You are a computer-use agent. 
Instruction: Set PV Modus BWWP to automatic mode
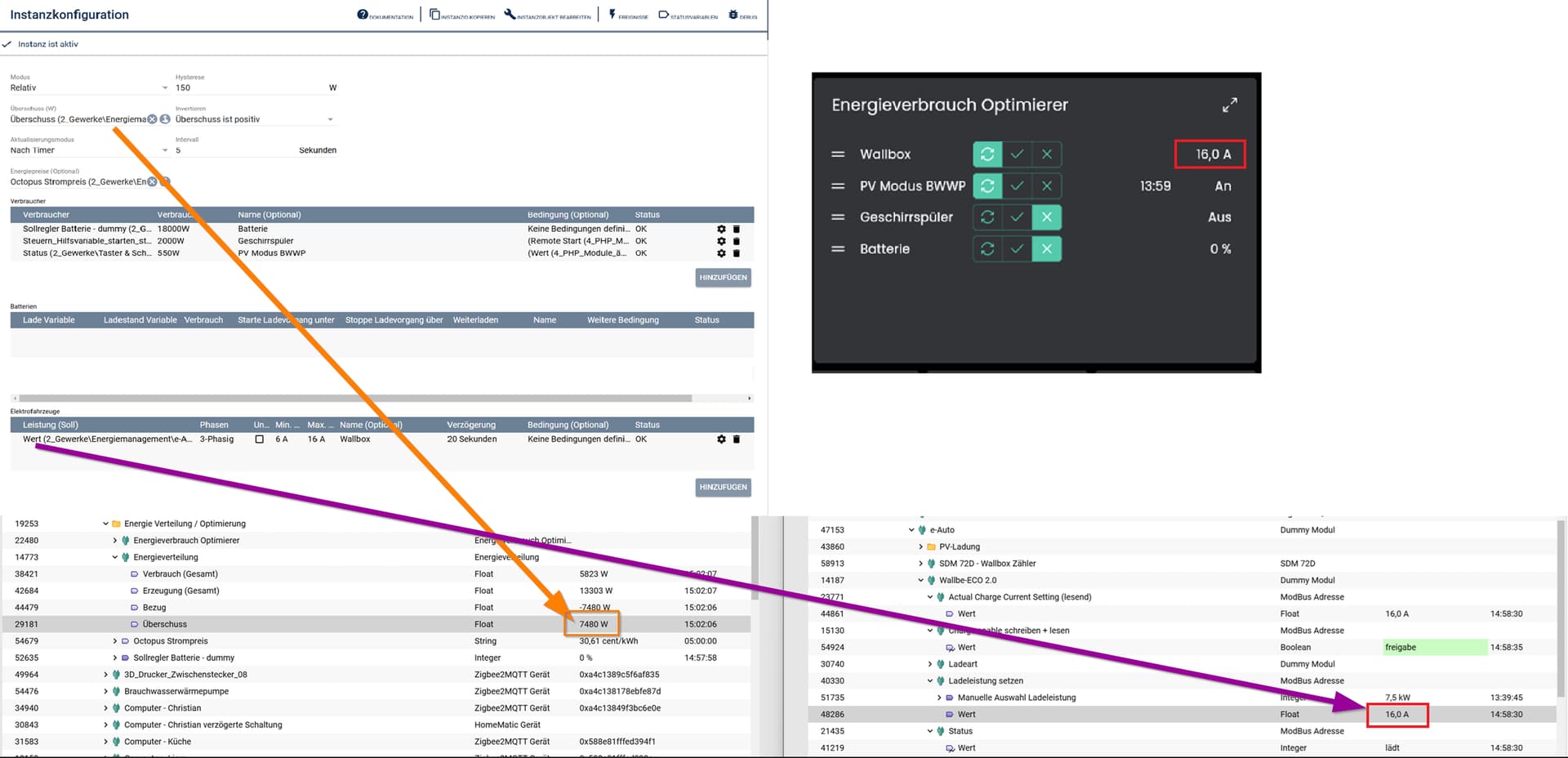tap(987, 186)
